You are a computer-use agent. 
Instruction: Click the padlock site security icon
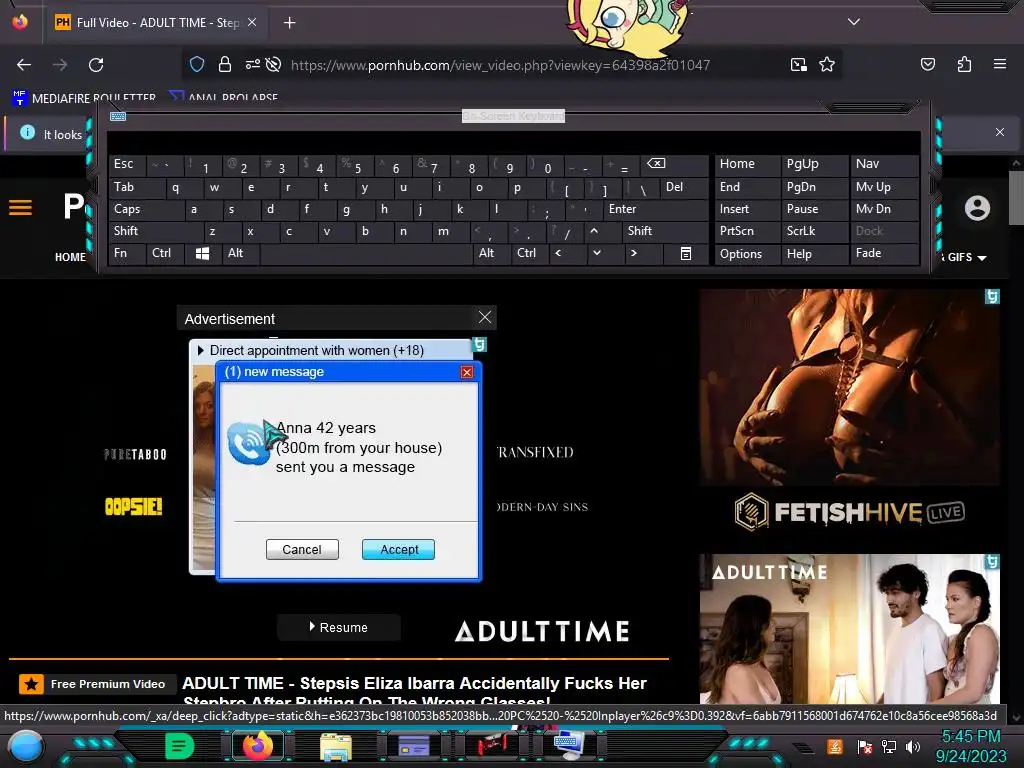coord(225,64)
